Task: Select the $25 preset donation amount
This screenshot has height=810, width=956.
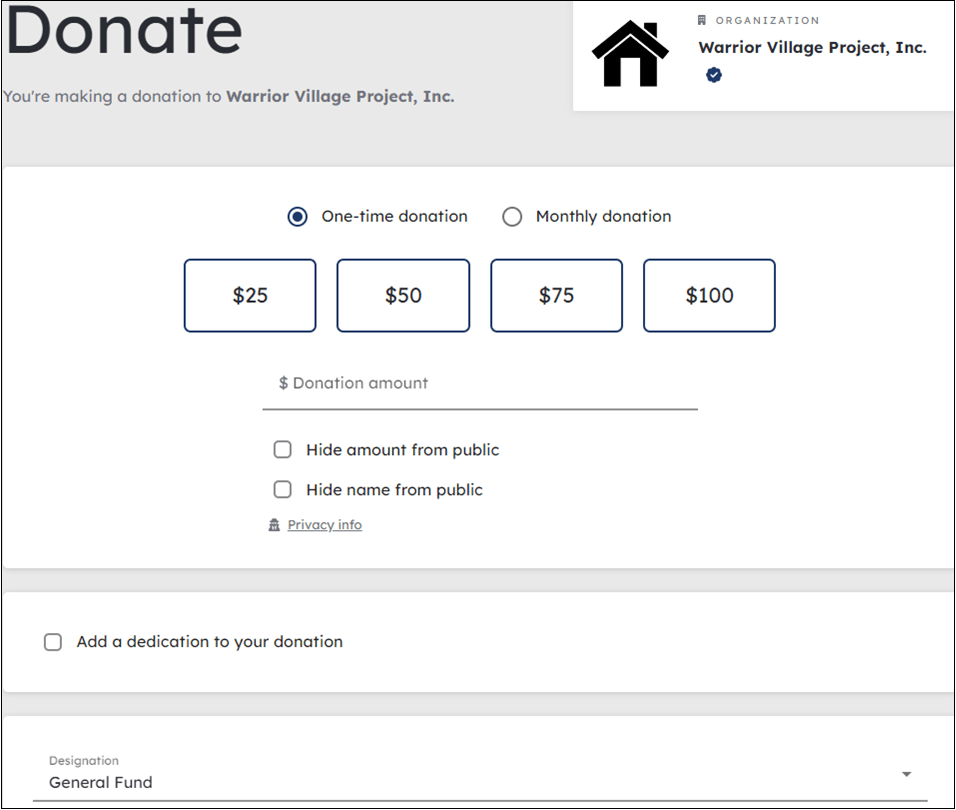Action: (x=249, y=295)
